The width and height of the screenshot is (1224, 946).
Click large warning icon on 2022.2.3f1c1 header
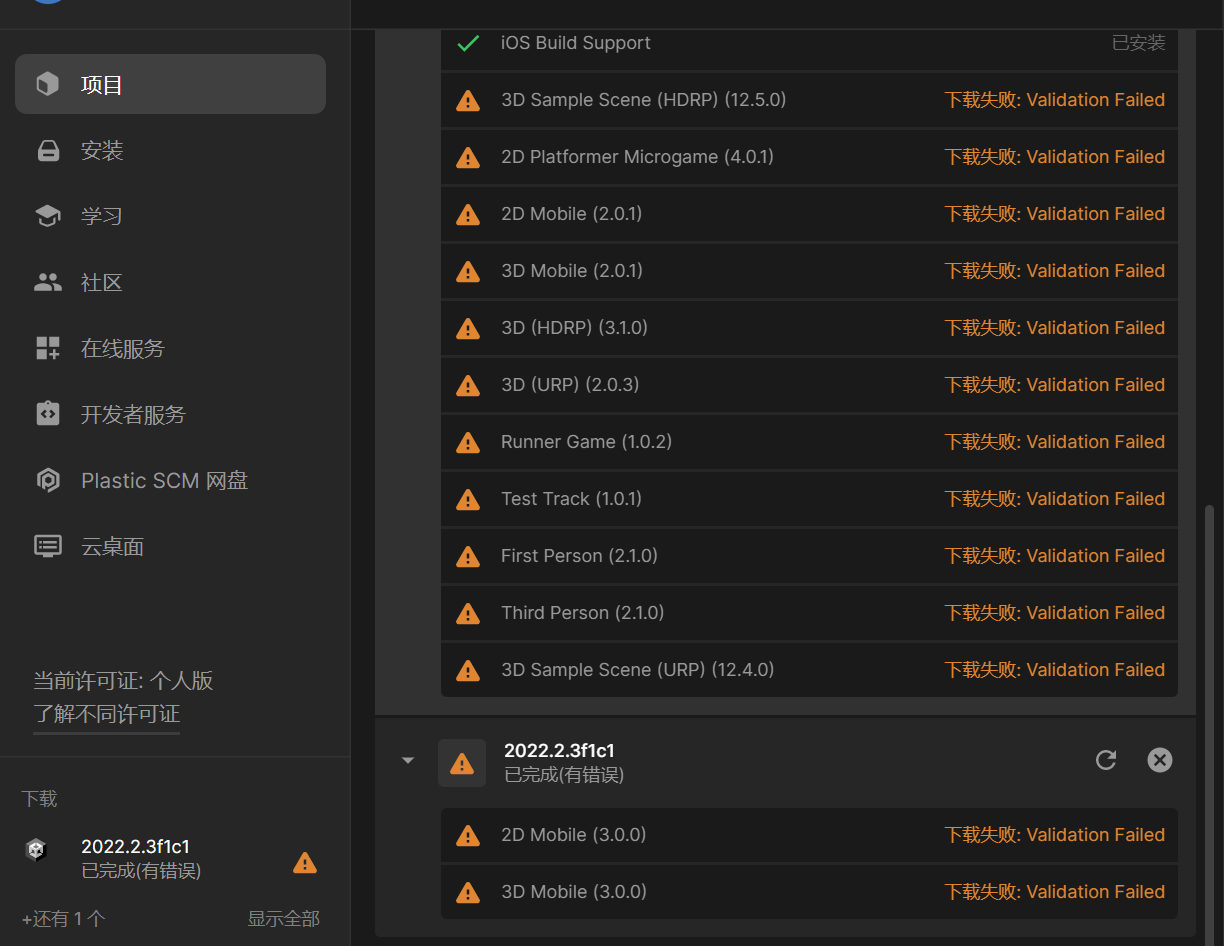pos(462,763)
